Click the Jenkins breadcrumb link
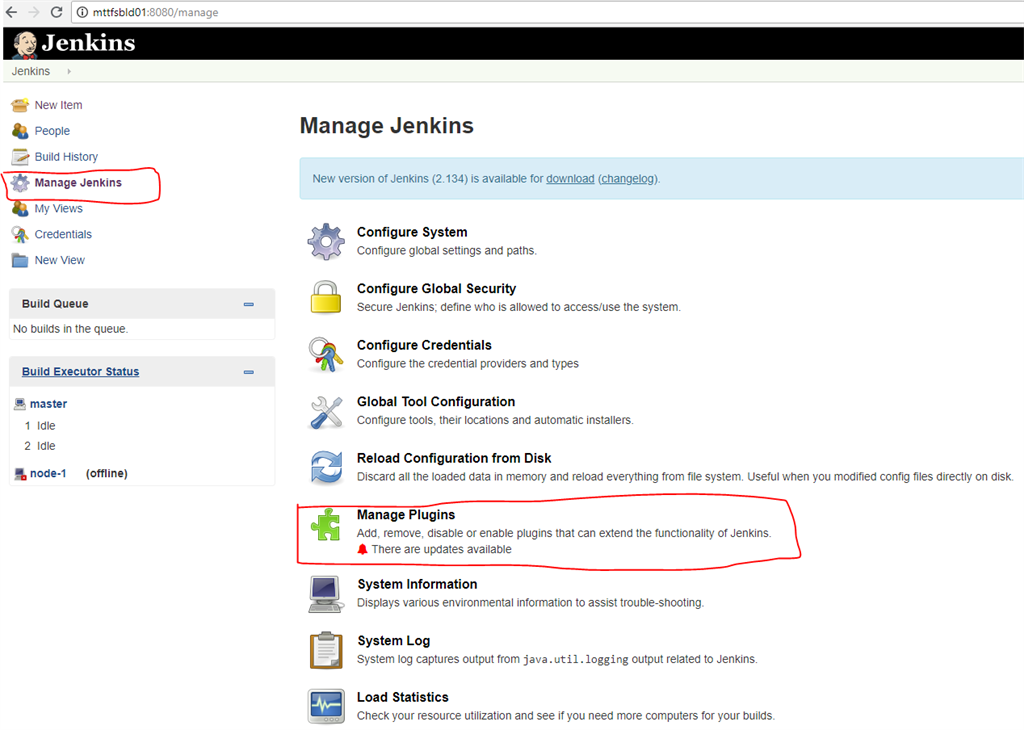Screen dimensions: 1024x730 [31, 71]
